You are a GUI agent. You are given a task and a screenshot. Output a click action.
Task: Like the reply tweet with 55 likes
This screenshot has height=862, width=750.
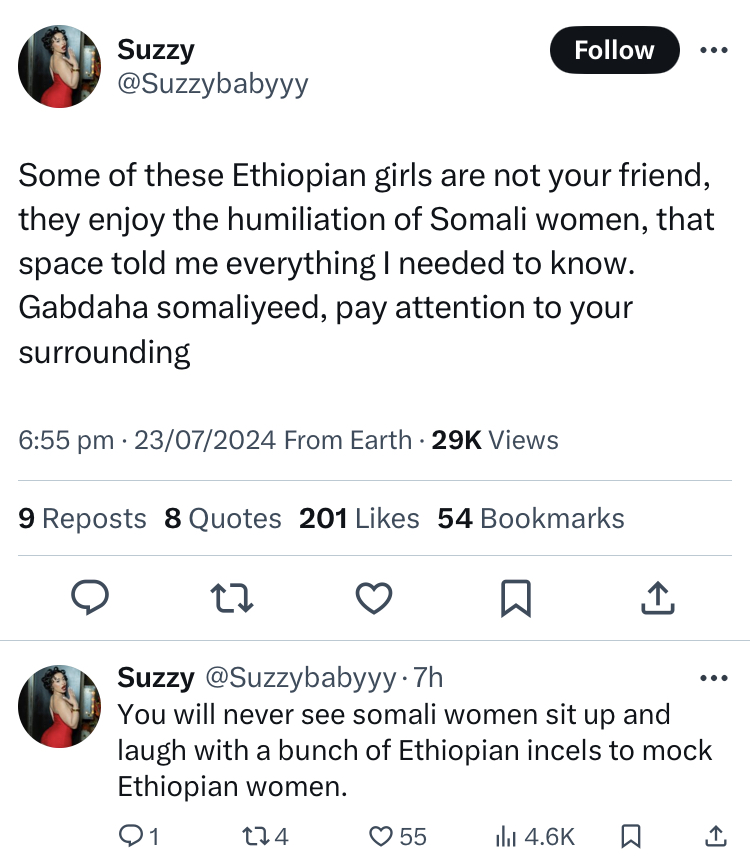point(398,836)
